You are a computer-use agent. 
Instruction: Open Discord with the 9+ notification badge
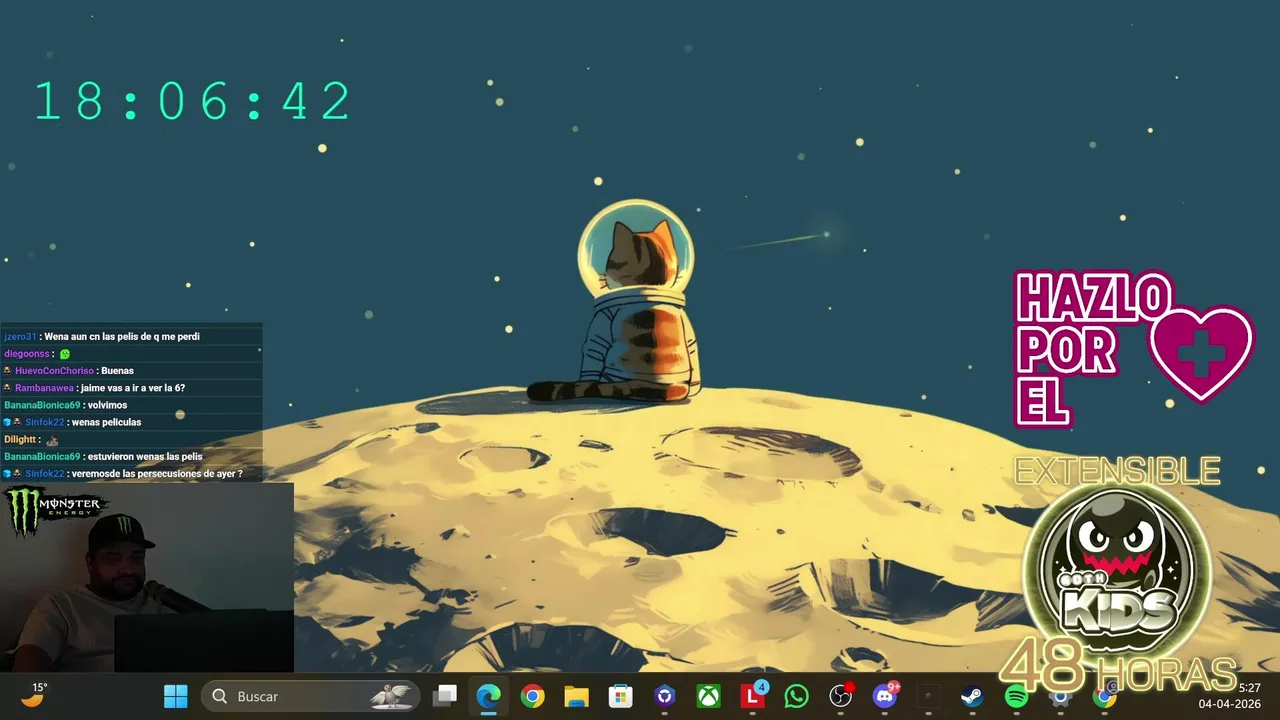885,696
